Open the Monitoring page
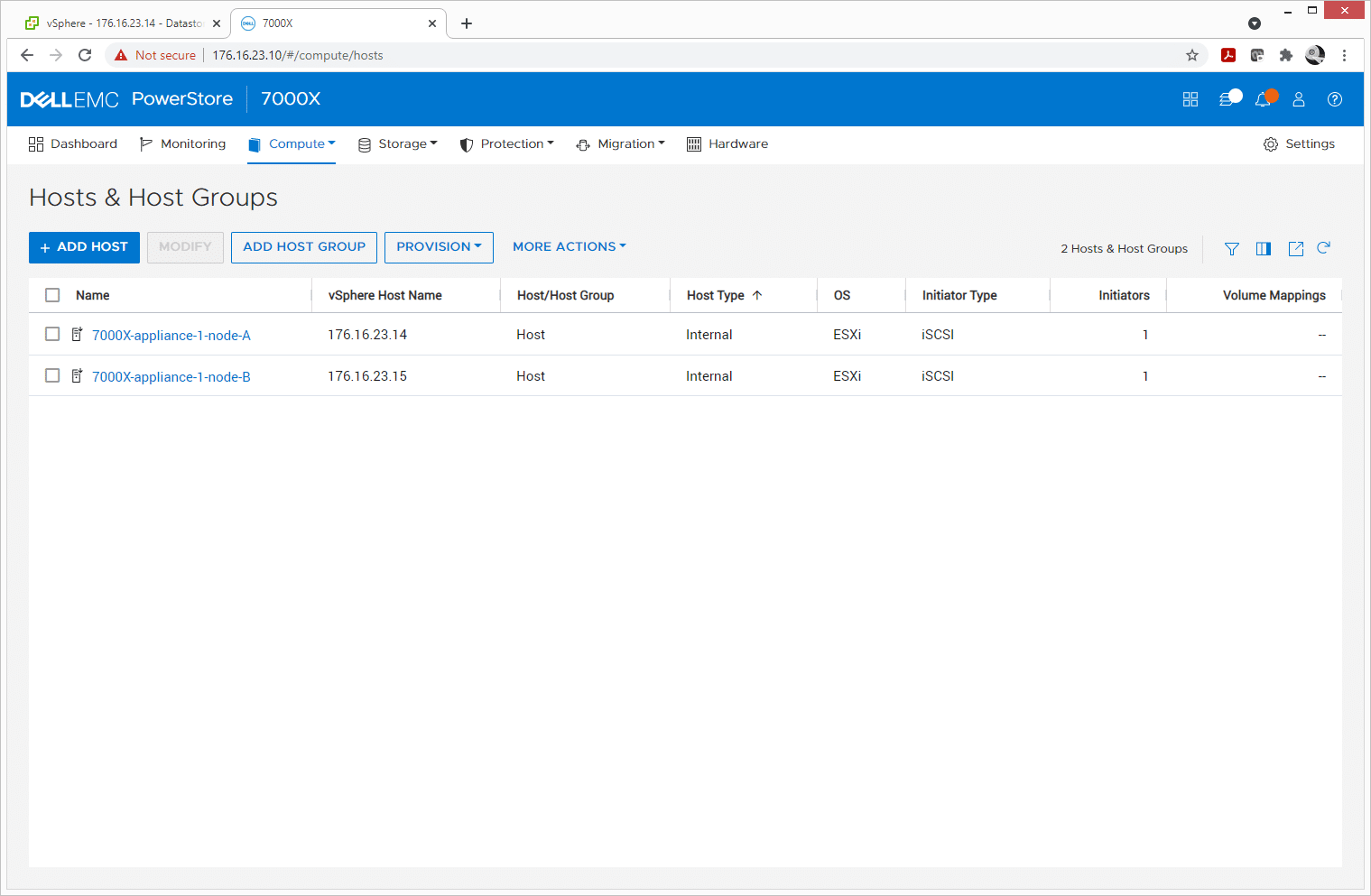Screen dimensions: 1371x896 click(183, 144)
